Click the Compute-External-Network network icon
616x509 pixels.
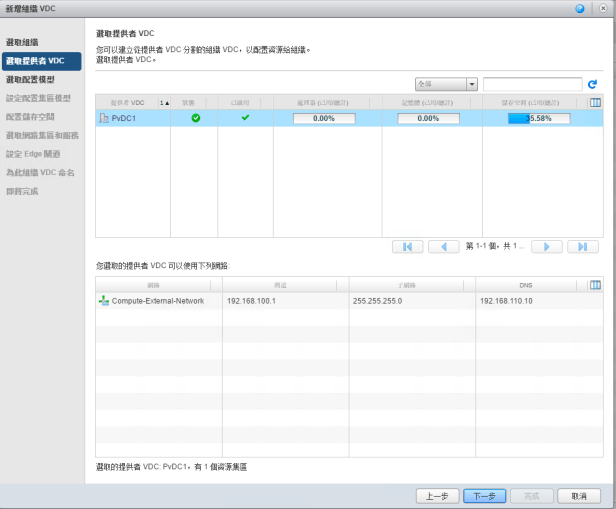[103, 301]
